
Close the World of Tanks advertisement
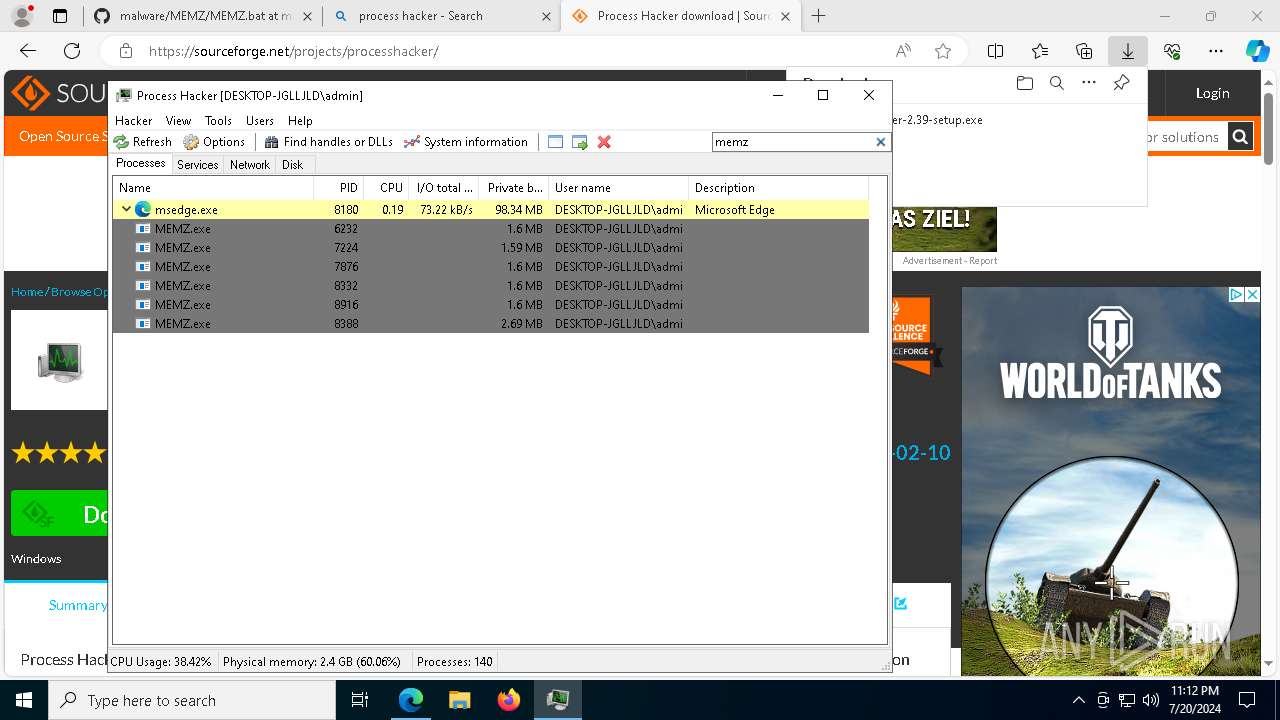(1252, 295)
